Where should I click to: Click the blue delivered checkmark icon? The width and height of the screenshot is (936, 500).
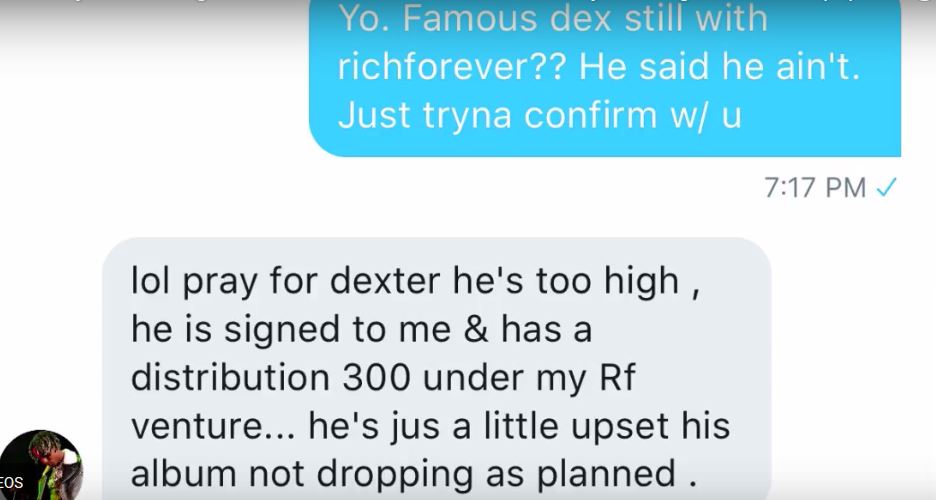(886, 188)
